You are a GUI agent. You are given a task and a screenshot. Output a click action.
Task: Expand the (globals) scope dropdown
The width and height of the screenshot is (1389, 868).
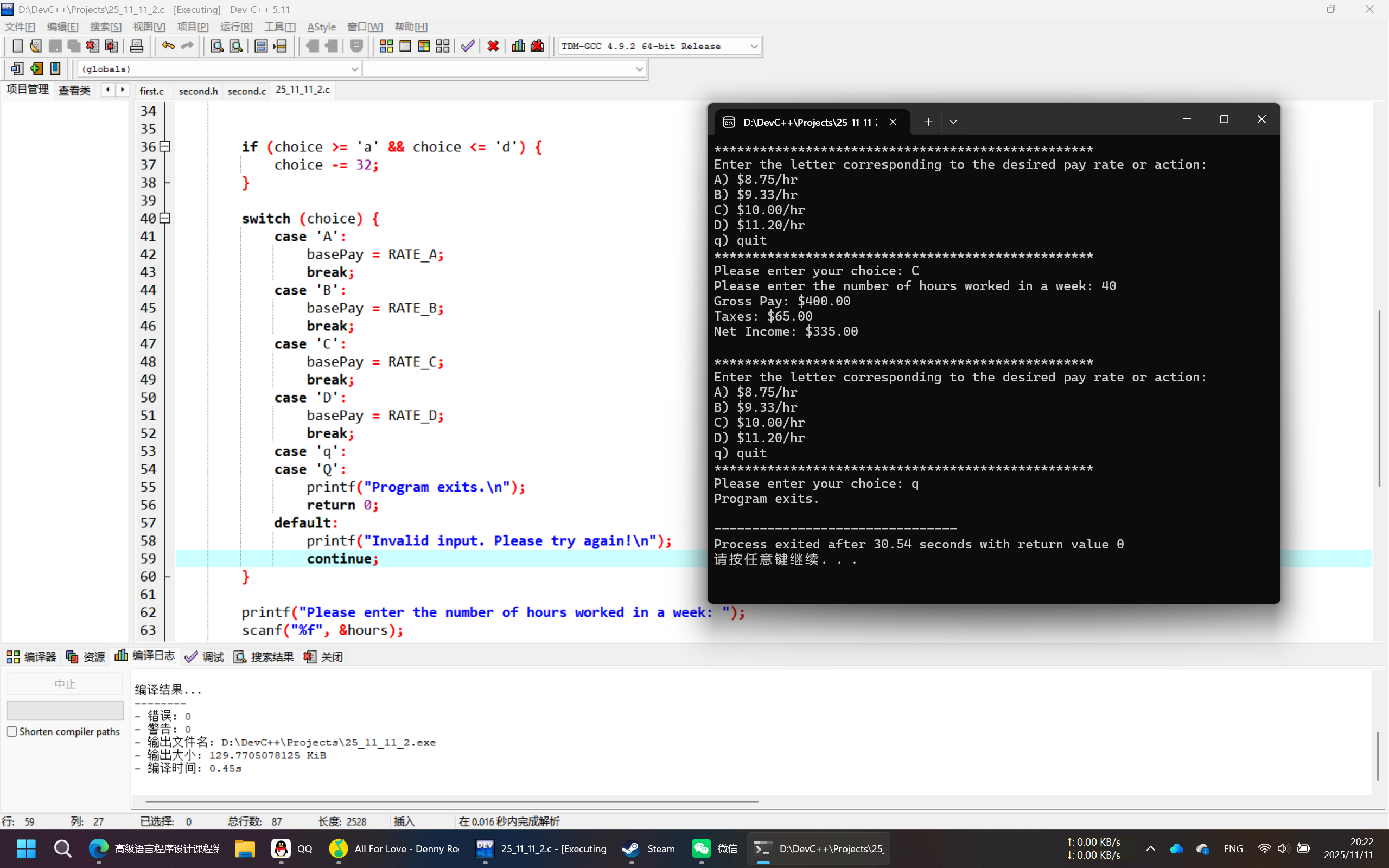pos(354,69)
